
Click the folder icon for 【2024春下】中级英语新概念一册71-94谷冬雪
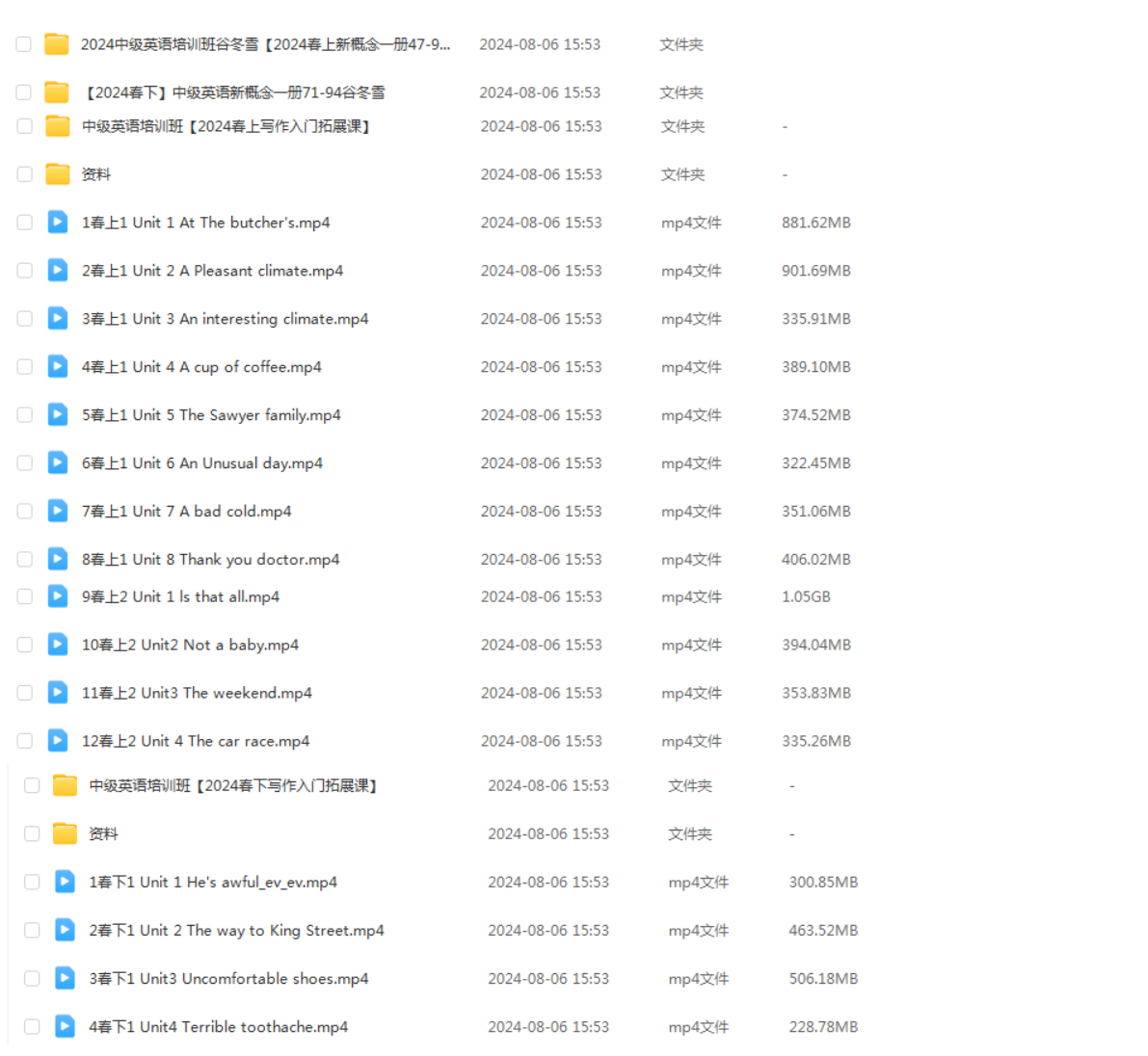(x=57, y=92)
